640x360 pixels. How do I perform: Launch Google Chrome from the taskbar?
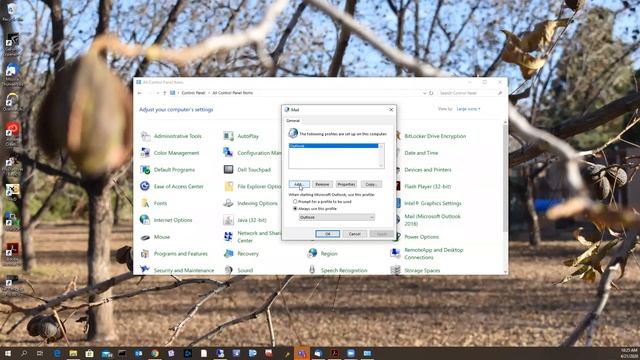pyautogui.click(x=155, y=353)
